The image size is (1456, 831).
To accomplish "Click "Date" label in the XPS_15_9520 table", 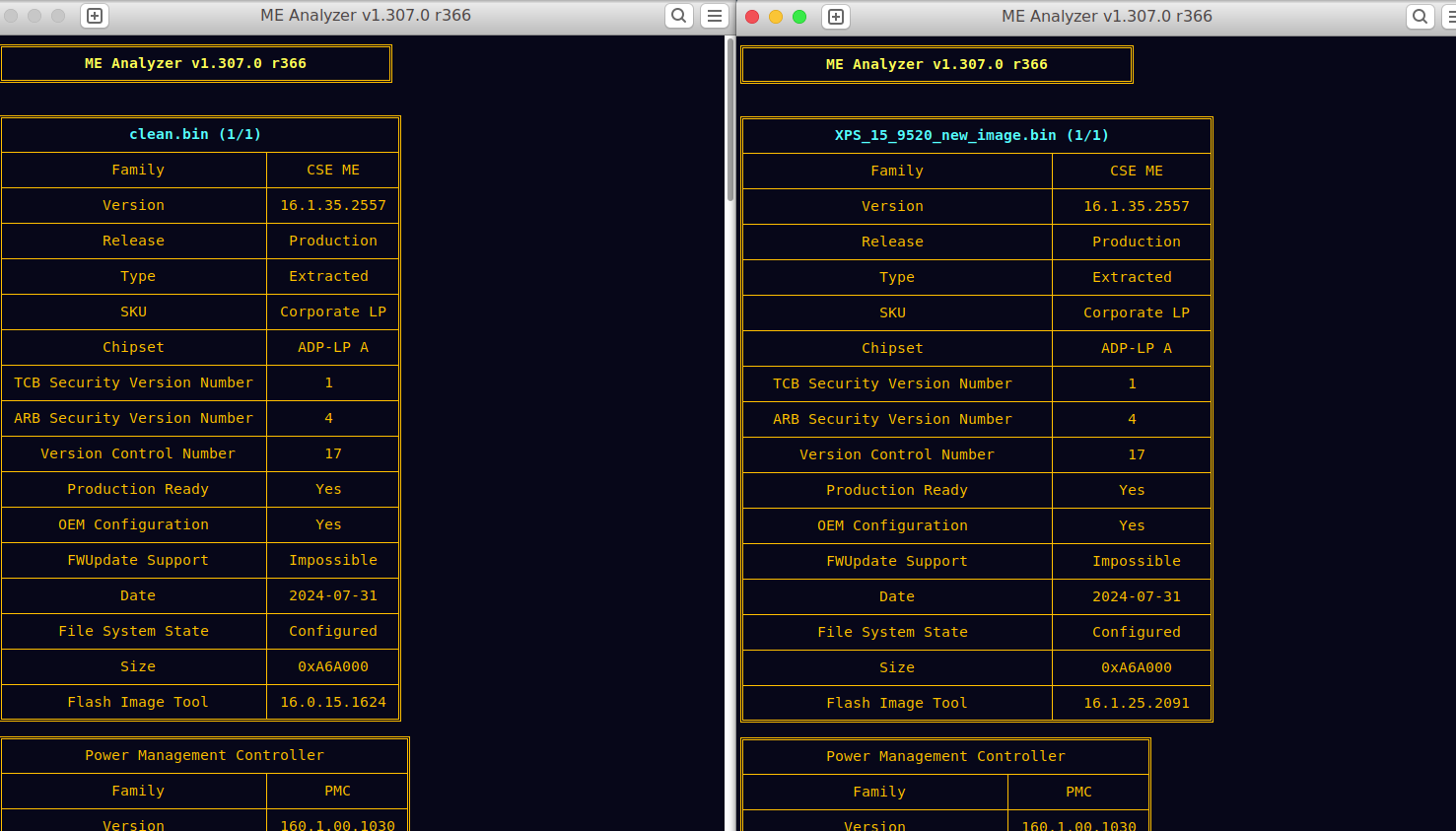I will tap(897, 596).
